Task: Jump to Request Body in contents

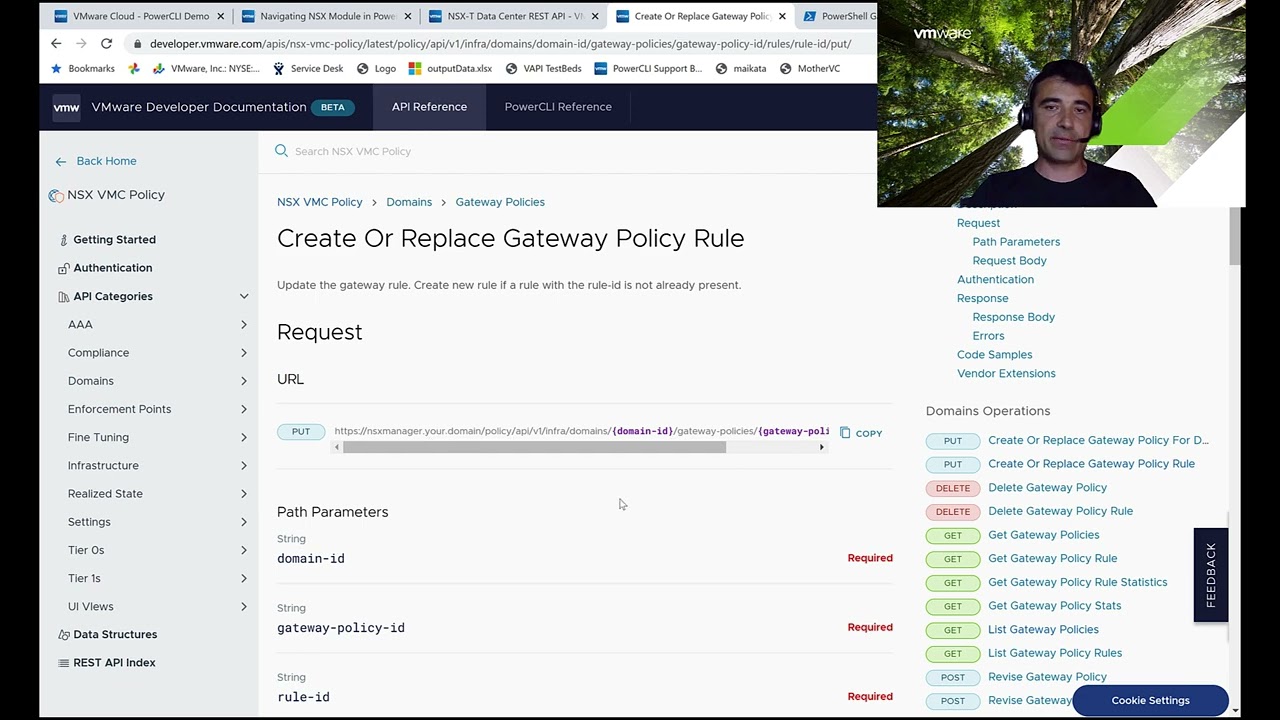Action: coord(1009,261)
